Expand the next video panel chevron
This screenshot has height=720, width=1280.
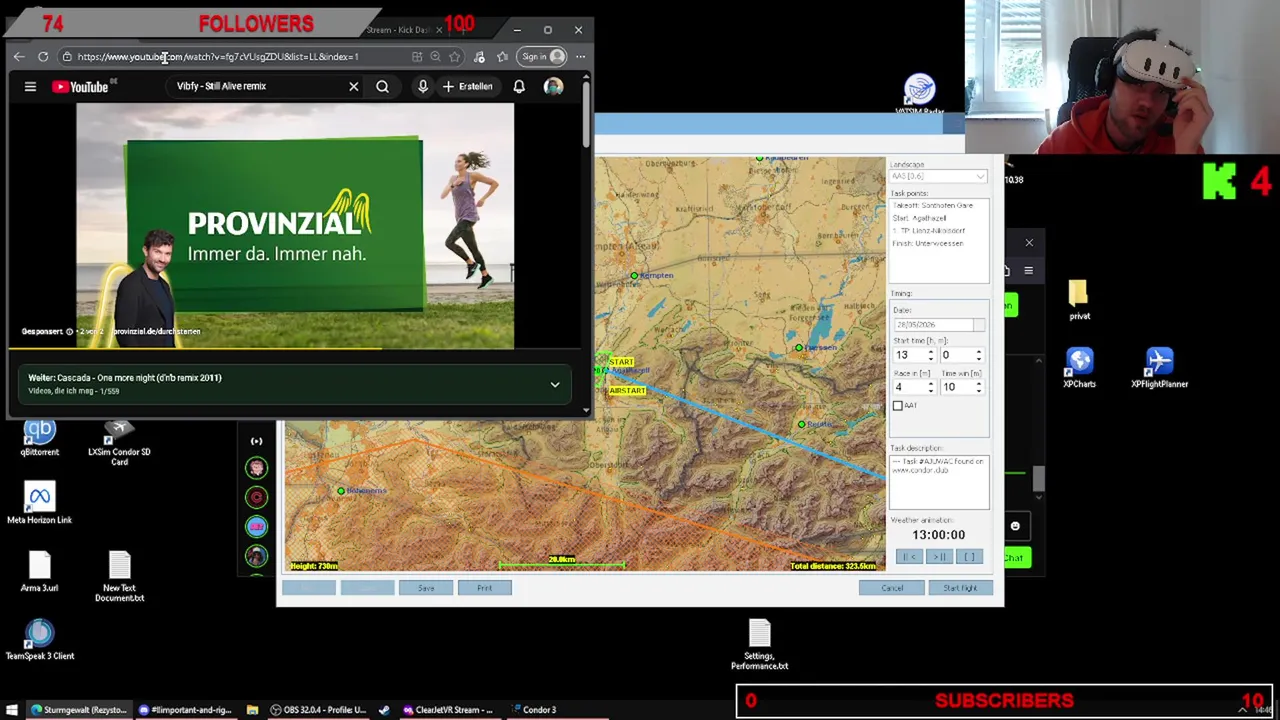(x=555, y=385)
